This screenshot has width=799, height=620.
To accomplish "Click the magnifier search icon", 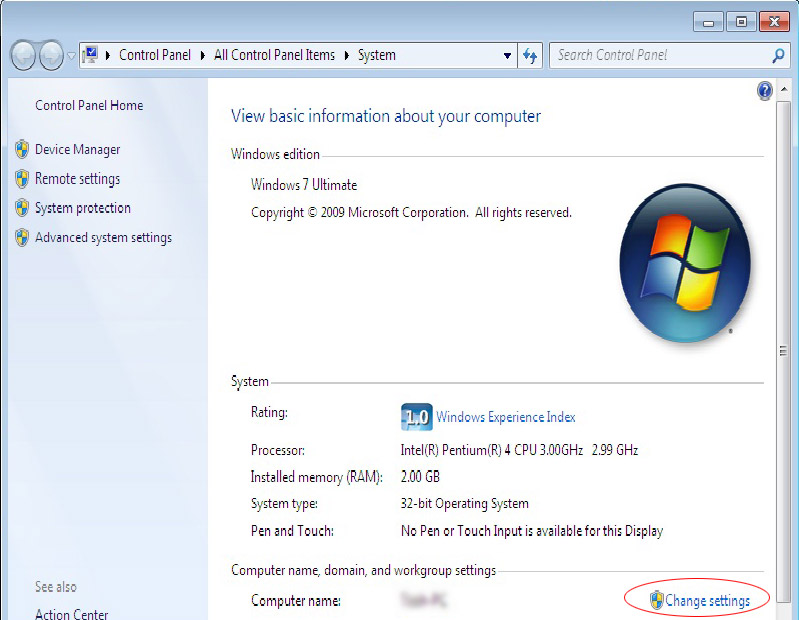I will [778, 55].
